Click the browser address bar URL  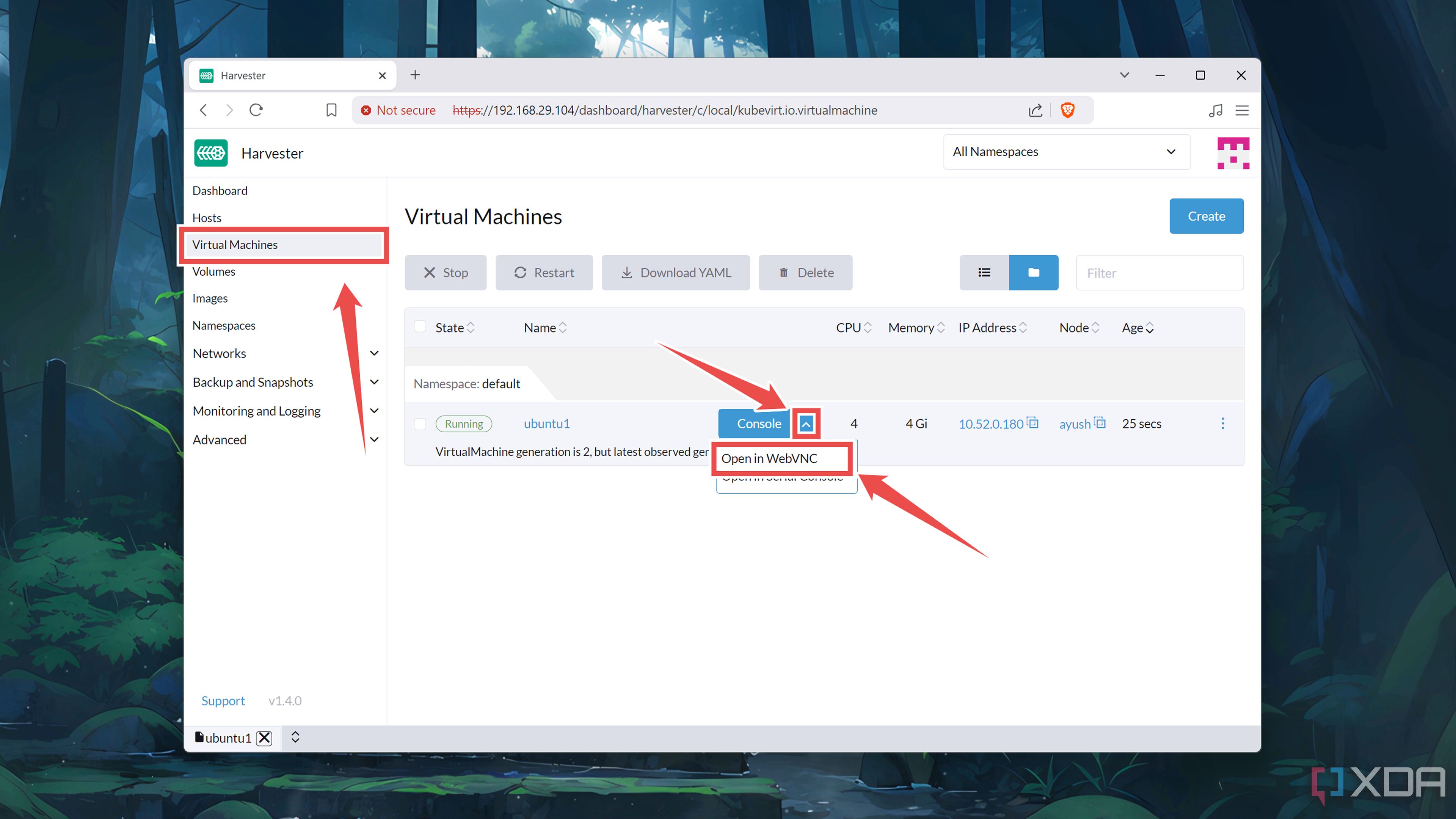665,110
